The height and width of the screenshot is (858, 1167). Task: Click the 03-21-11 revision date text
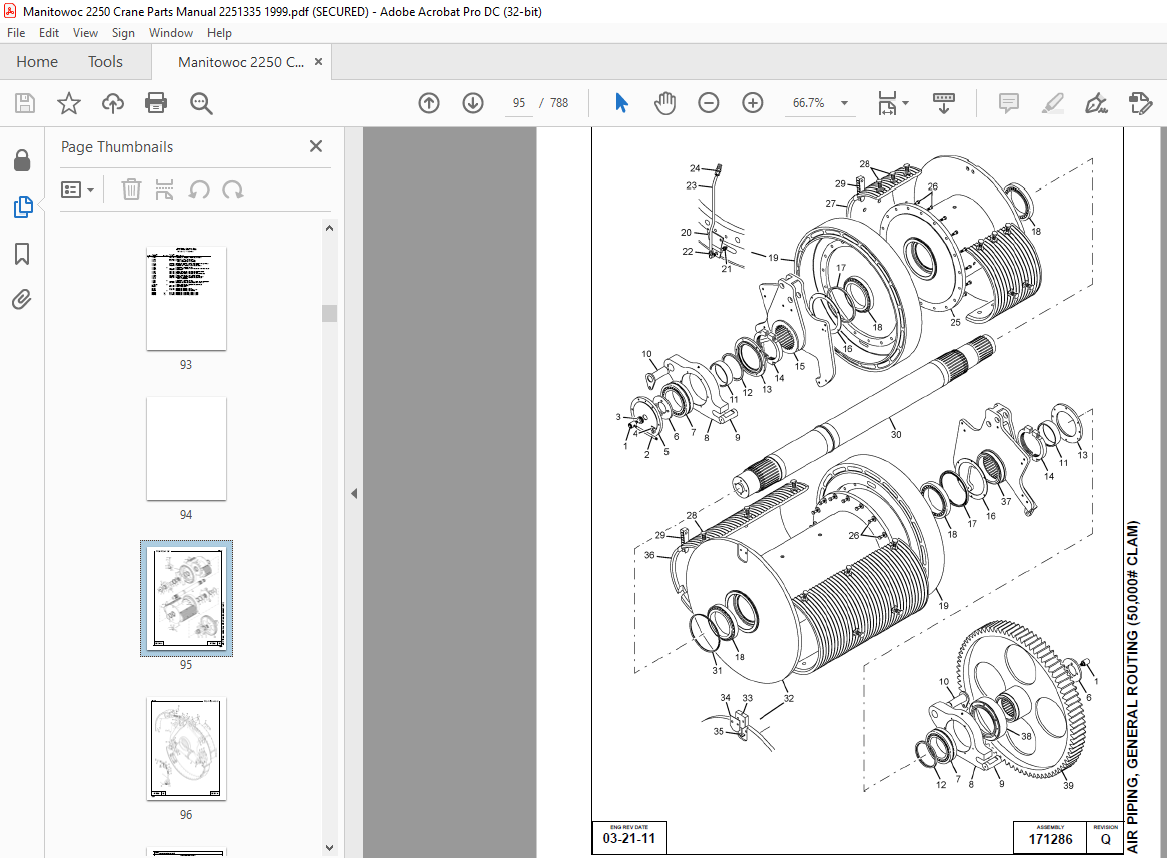coord(629,839)
